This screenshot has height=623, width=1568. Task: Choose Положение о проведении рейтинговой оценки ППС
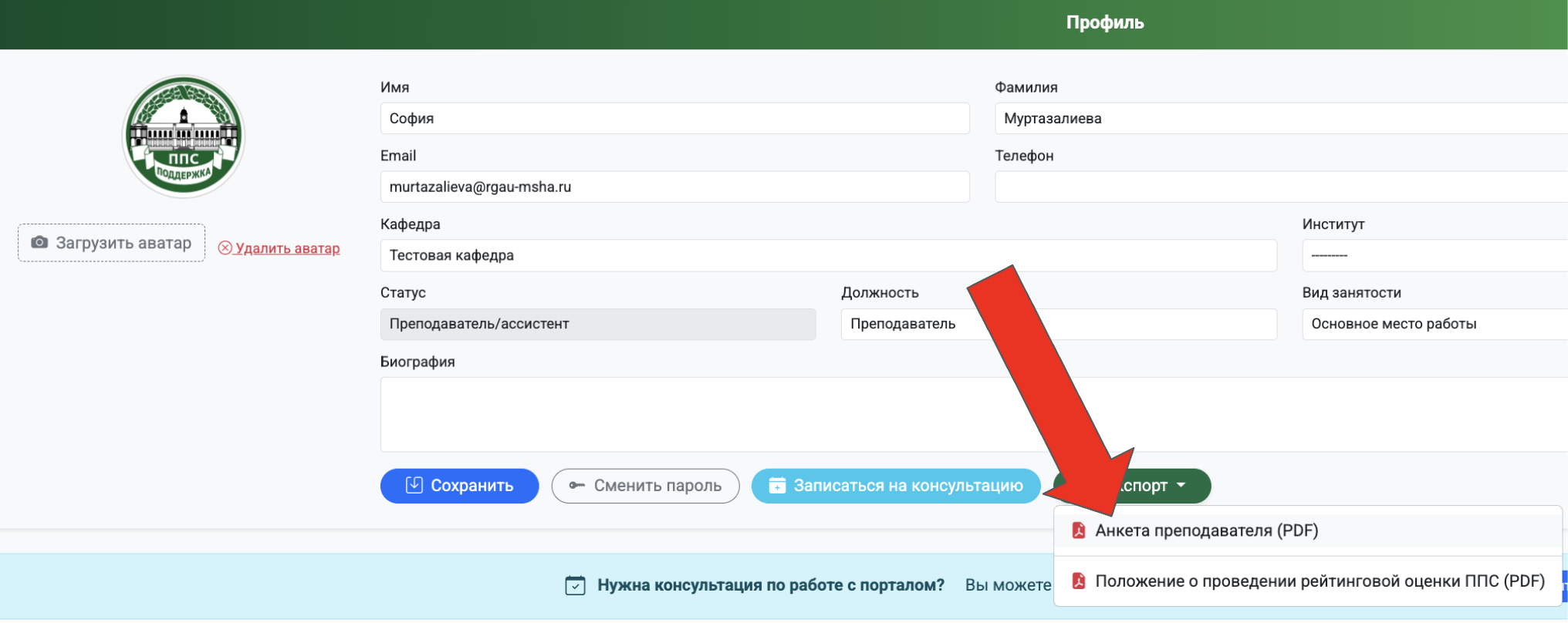[1319, 581]
